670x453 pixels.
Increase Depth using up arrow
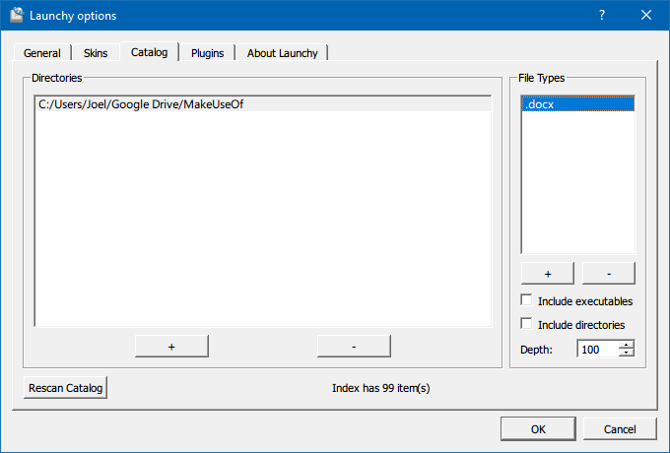[626, 344]
